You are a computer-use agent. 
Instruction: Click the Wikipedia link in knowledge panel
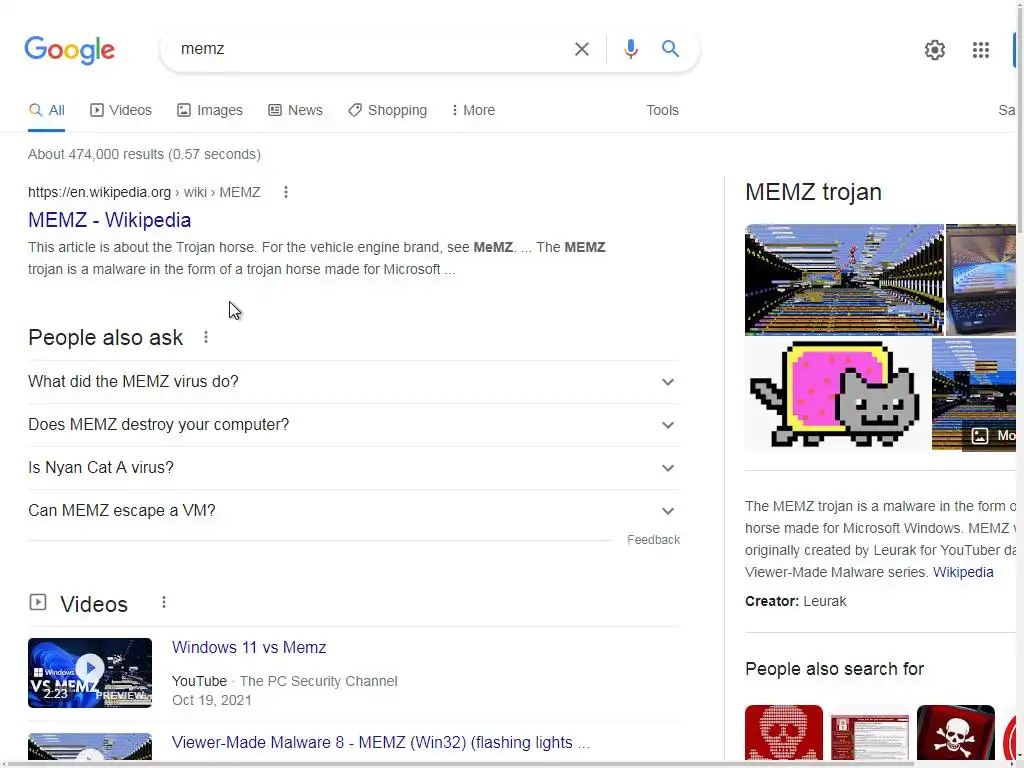963,572
